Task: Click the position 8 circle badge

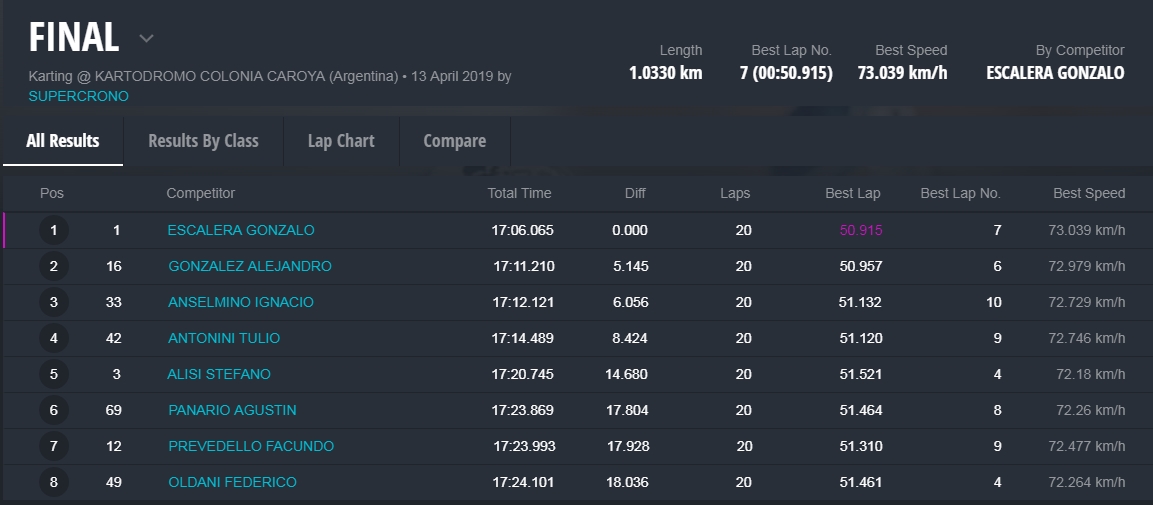Action: [x=53, y=482]
